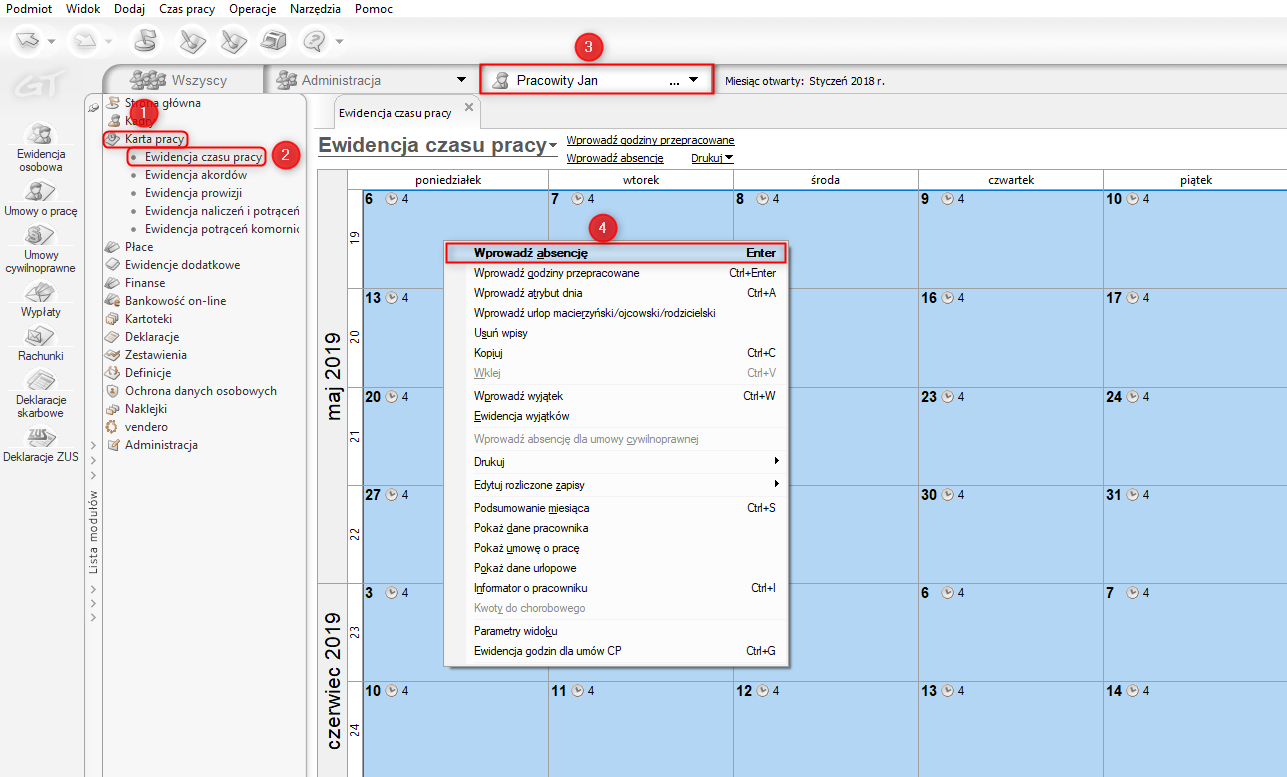Click the printer icon in the toolbar
Screen dimensions: 1287x777
[273, 41]
